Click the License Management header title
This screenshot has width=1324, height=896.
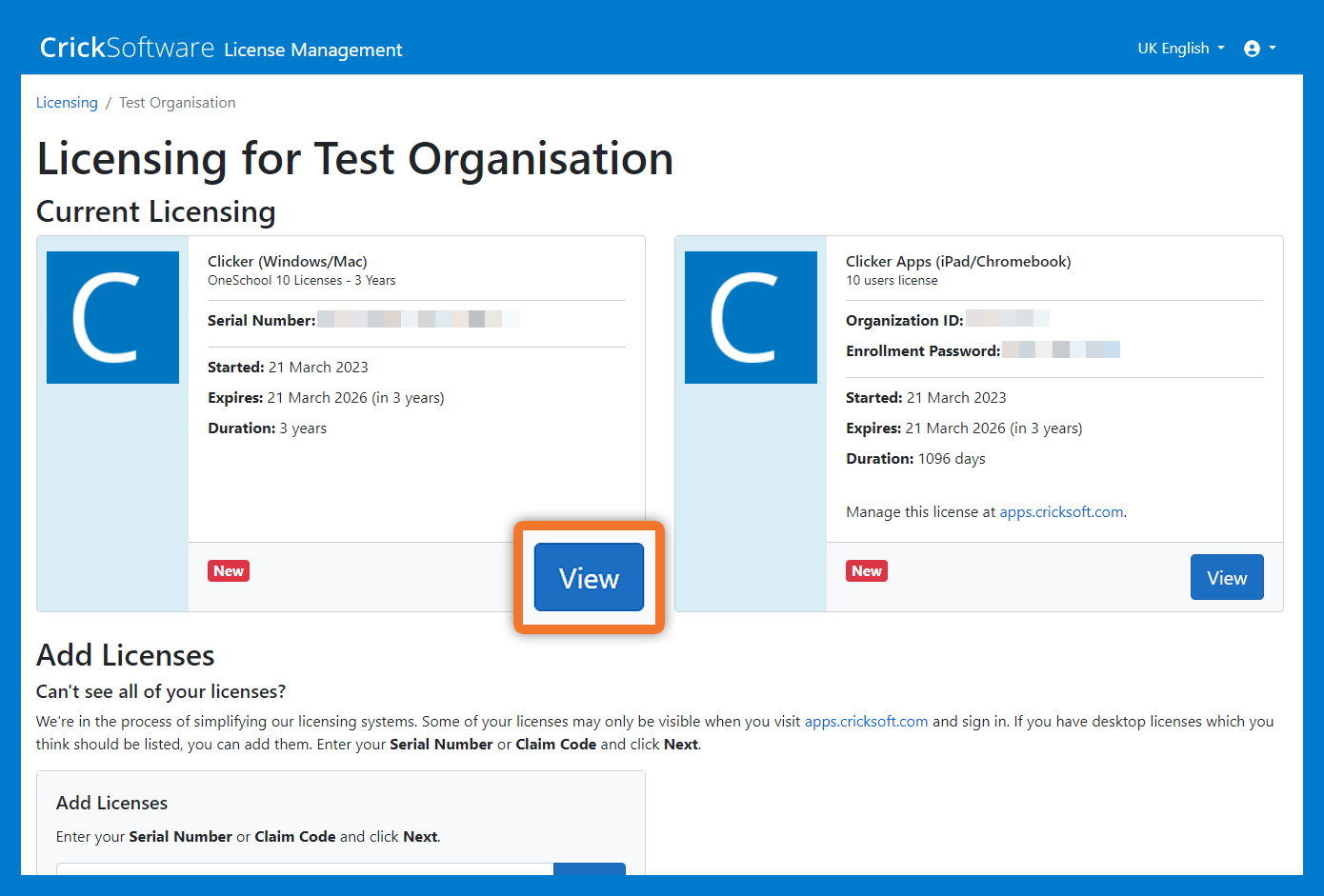tap(313, 50)
